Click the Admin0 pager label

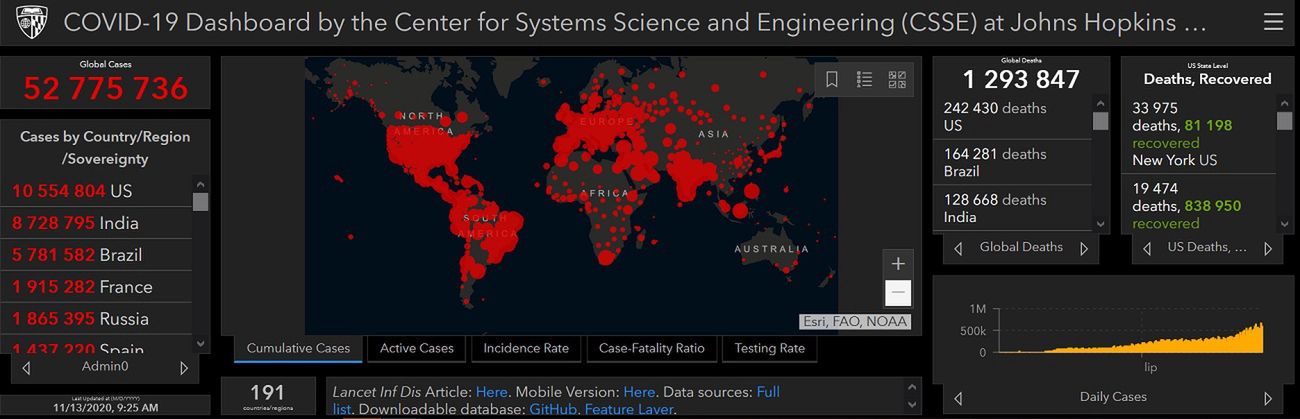(x=106, y=368)
